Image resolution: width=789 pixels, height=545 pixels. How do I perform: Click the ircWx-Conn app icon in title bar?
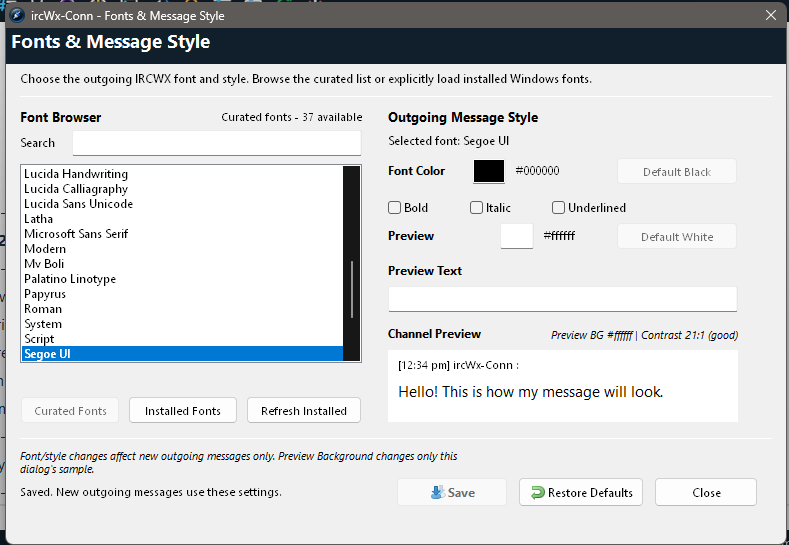pos(17,15)
